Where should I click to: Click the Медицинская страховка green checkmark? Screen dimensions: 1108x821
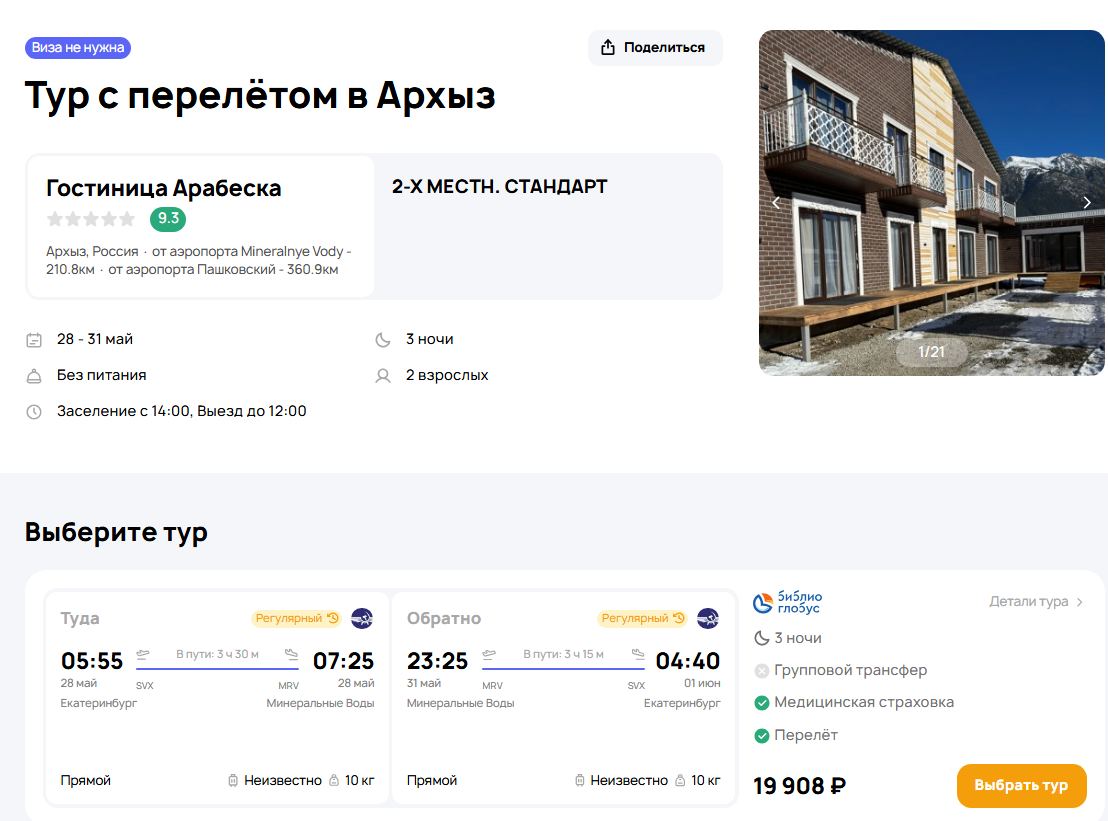[x=762, y=703]
